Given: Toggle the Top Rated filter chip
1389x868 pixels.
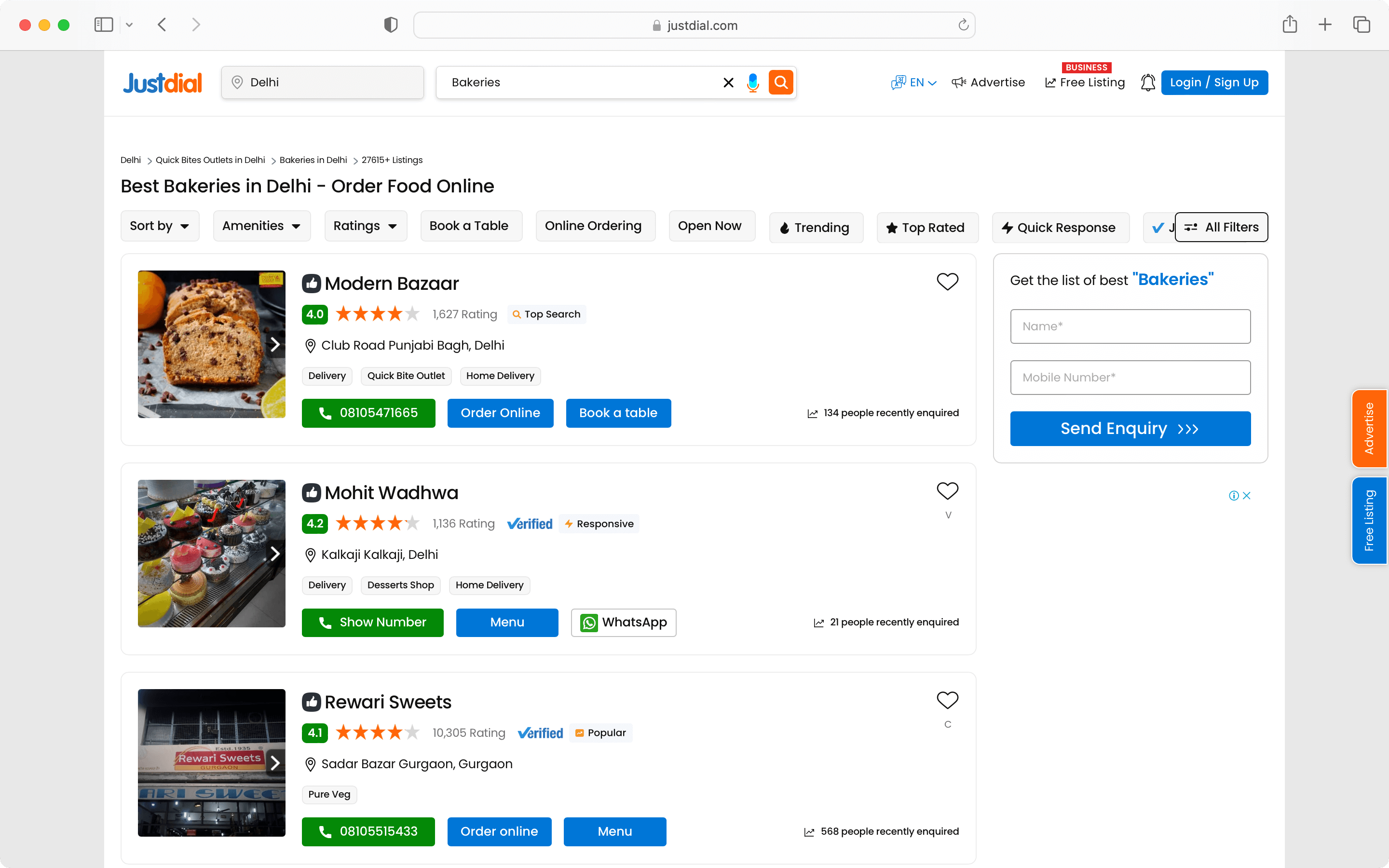Looking at the screenshot, I should tap(927, 228).
